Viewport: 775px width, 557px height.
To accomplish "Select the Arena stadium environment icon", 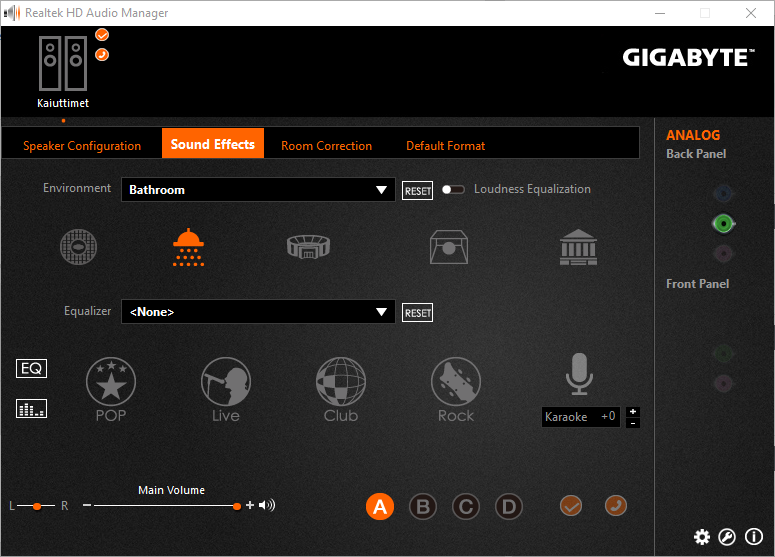I will 308,247.
